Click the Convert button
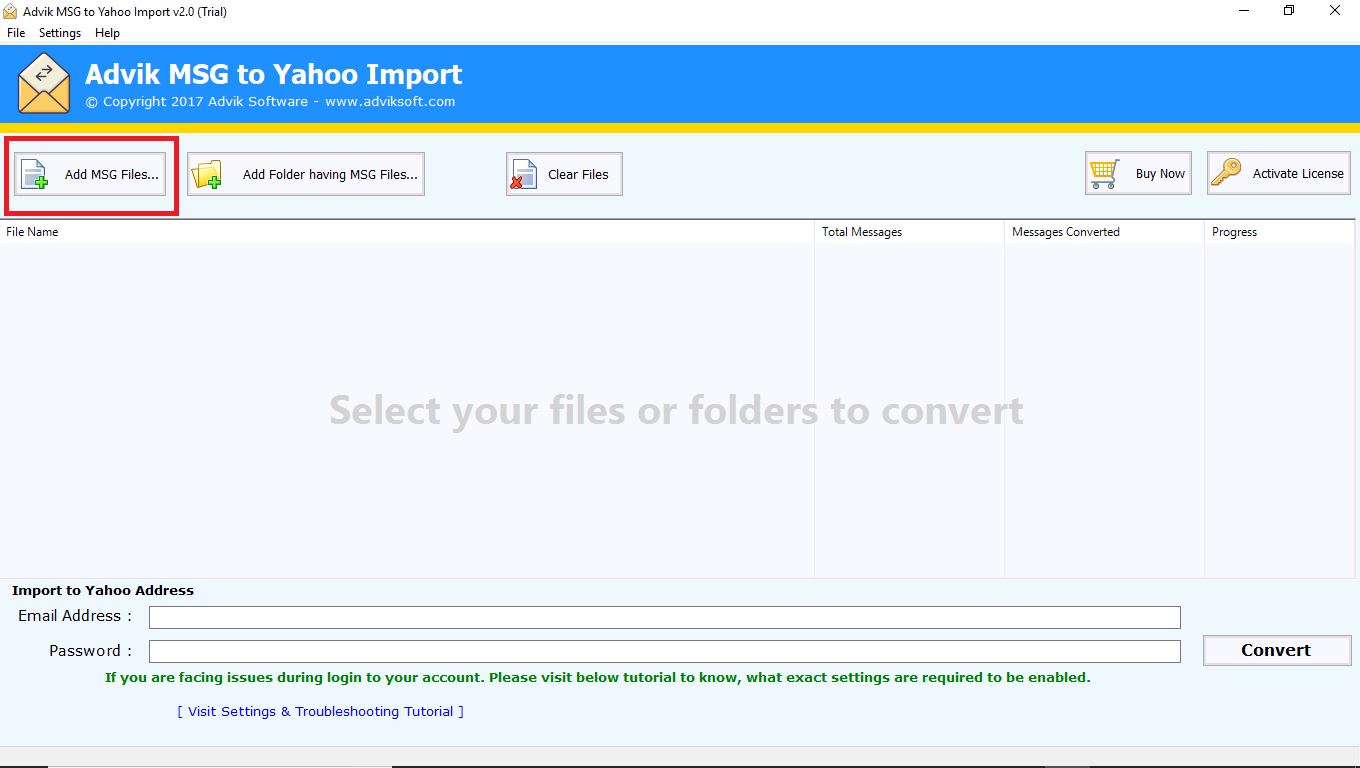This screenshot has width=1360, height=768. 1277,650
